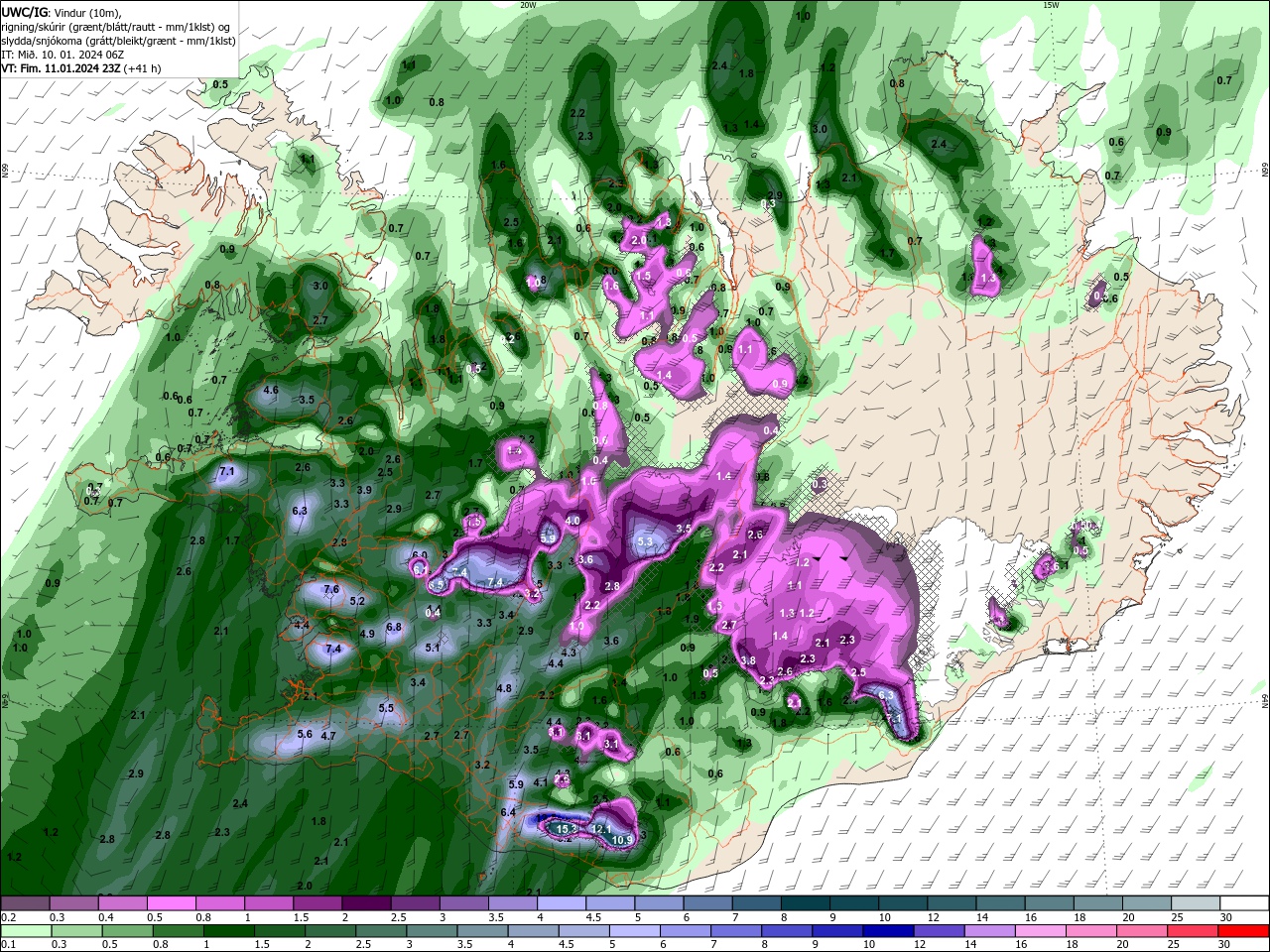Click the 5.6 rainfall value label

(305, 735)
